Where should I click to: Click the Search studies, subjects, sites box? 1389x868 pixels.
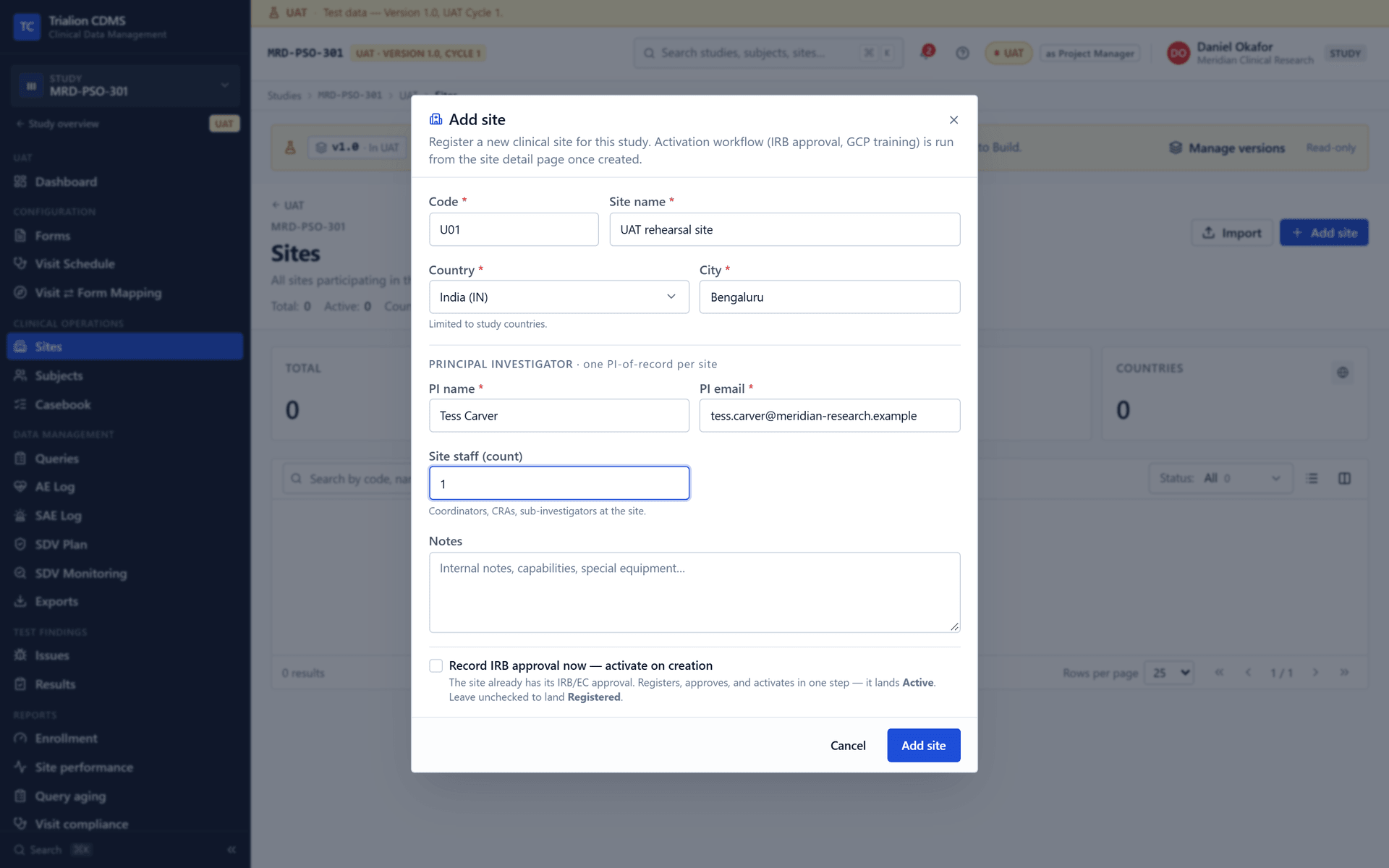(768, 53)
